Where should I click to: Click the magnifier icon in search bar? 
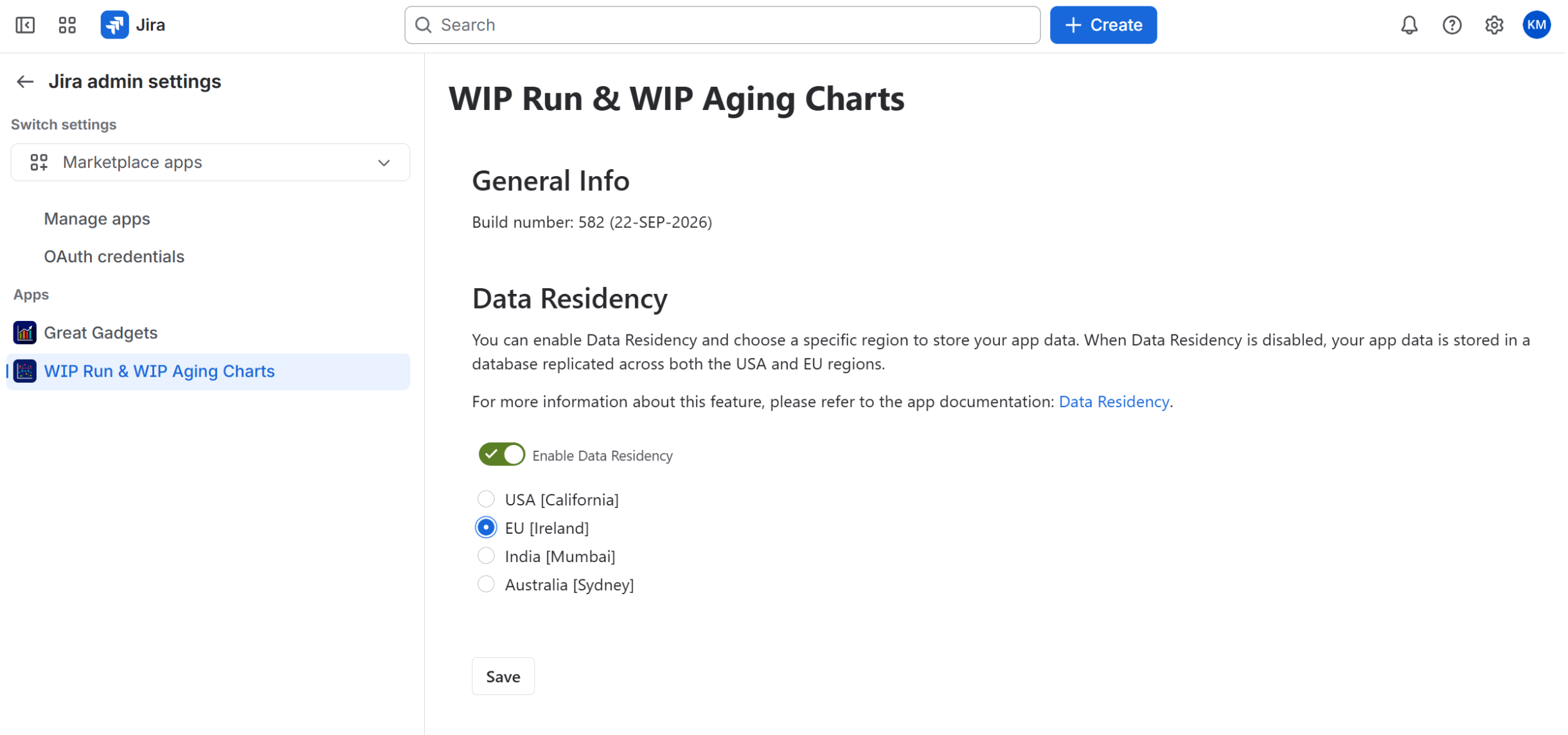coord(423,25)
